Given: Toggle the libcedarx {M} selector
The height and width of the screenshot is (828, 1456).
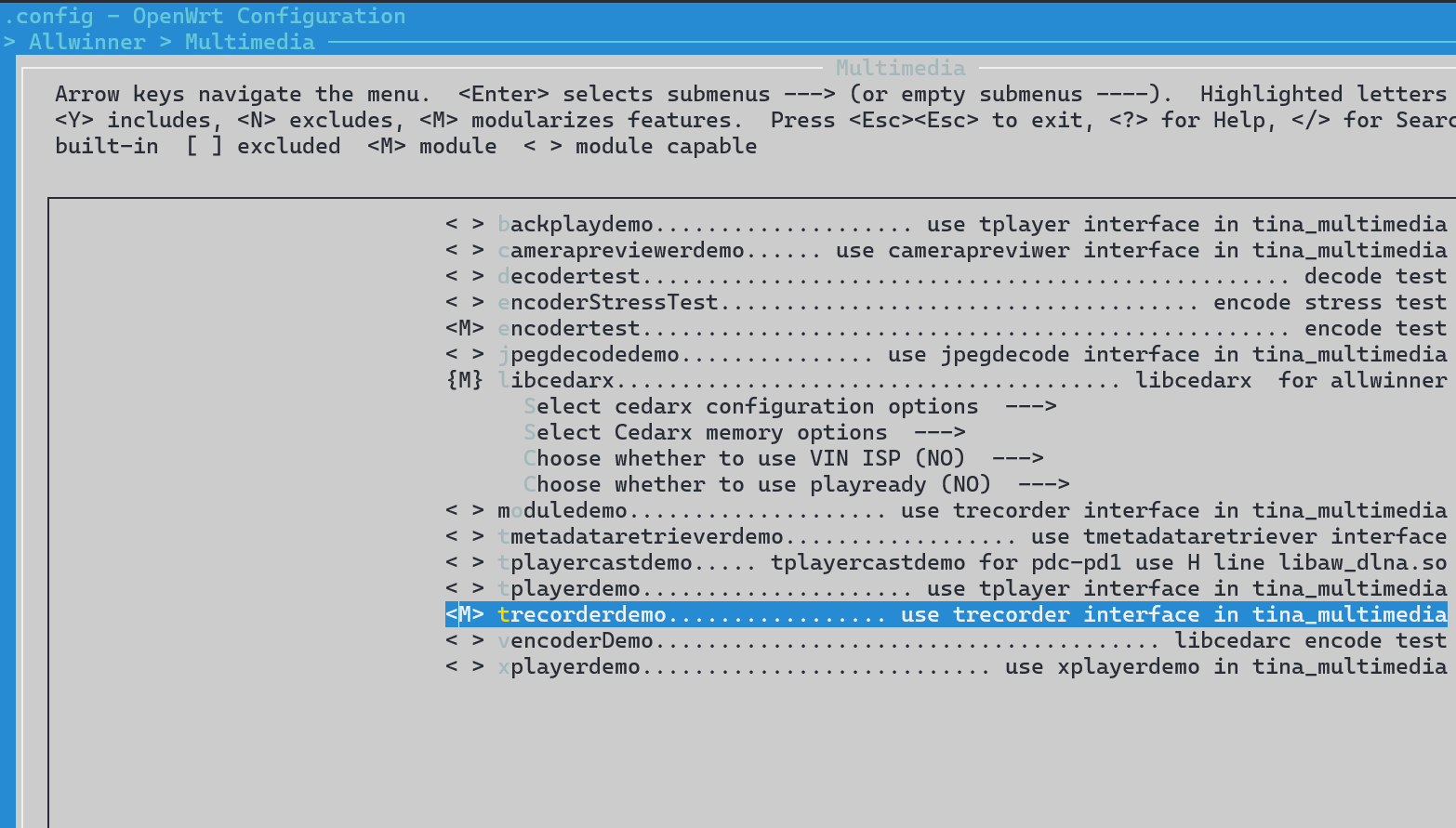Looking at the screenshot, I should point(465,380).
